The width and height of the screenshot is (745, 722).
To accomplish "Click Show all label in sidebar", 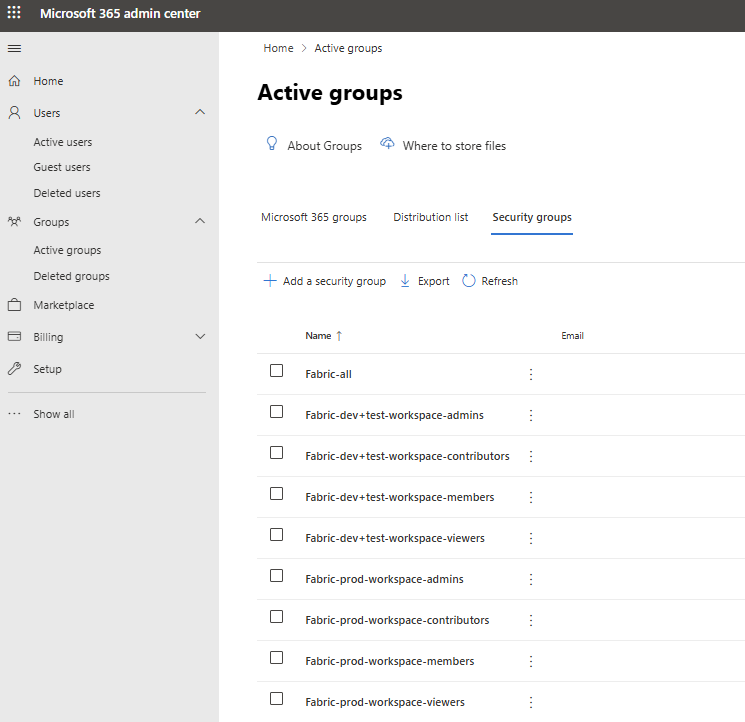I will point(54,414).
